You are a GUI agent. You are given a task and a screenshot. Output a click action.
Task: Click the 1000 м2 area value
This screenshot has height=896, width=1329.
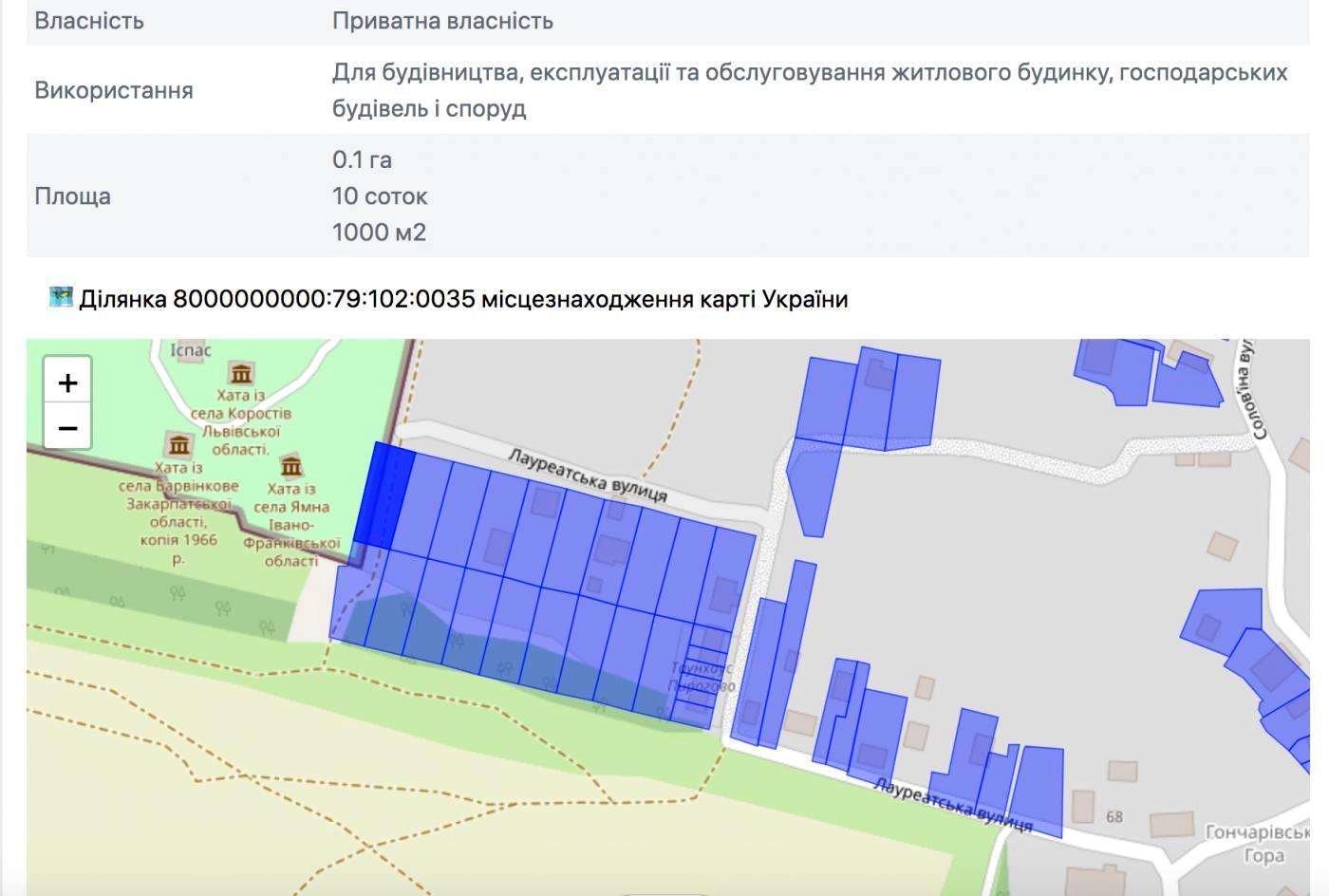[x=379, y=233]
